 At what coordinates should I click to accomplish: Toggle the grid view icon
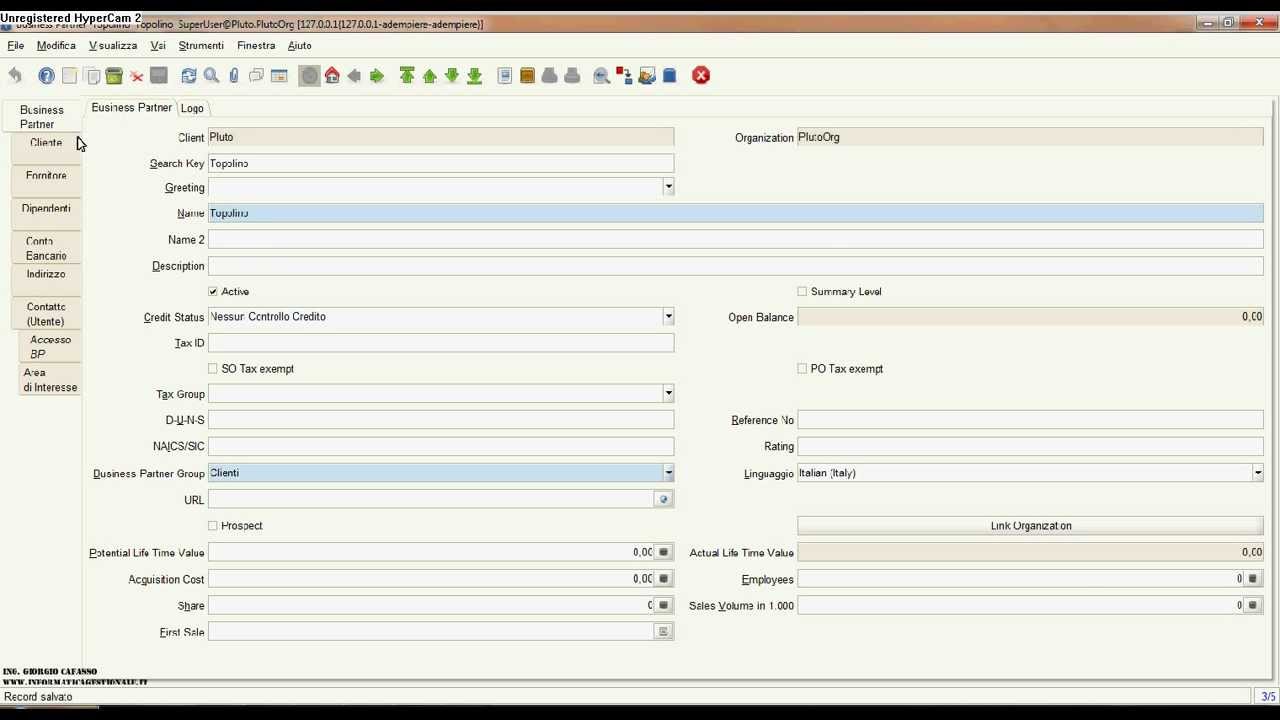pos(279,76)
